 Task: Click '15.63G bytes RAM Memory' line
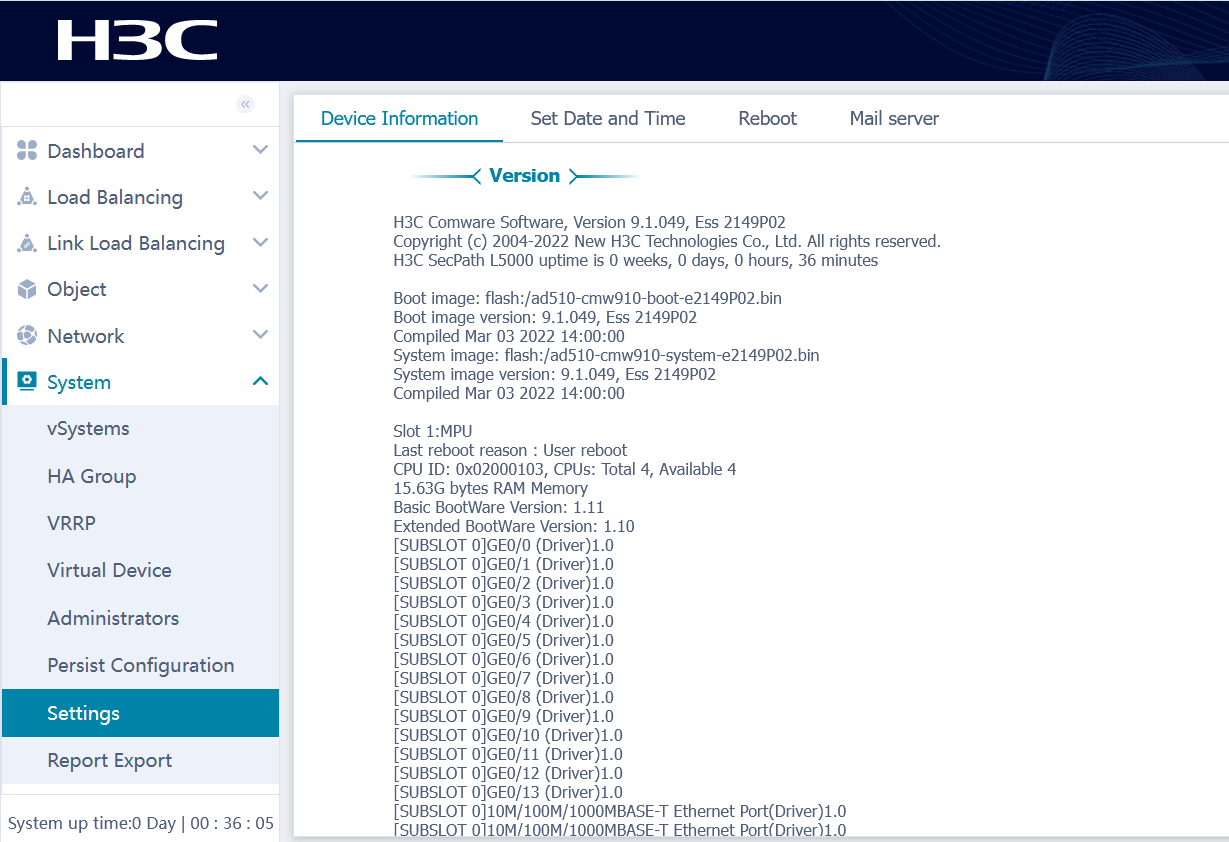pyautogui.click(x=491, y=488)
